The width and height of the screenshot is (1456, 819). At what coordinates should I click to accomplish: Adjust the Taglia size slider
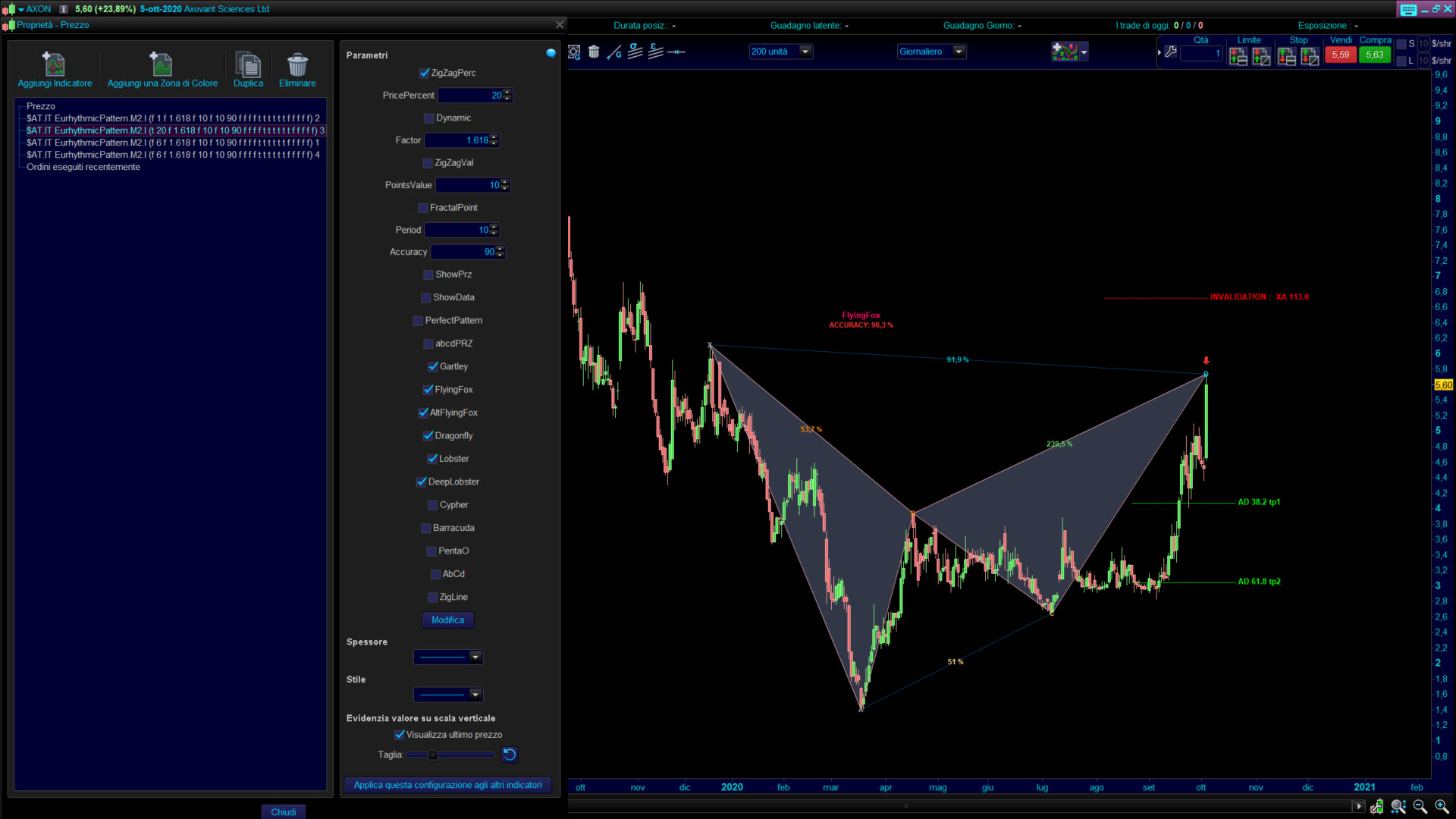(433, 755)
